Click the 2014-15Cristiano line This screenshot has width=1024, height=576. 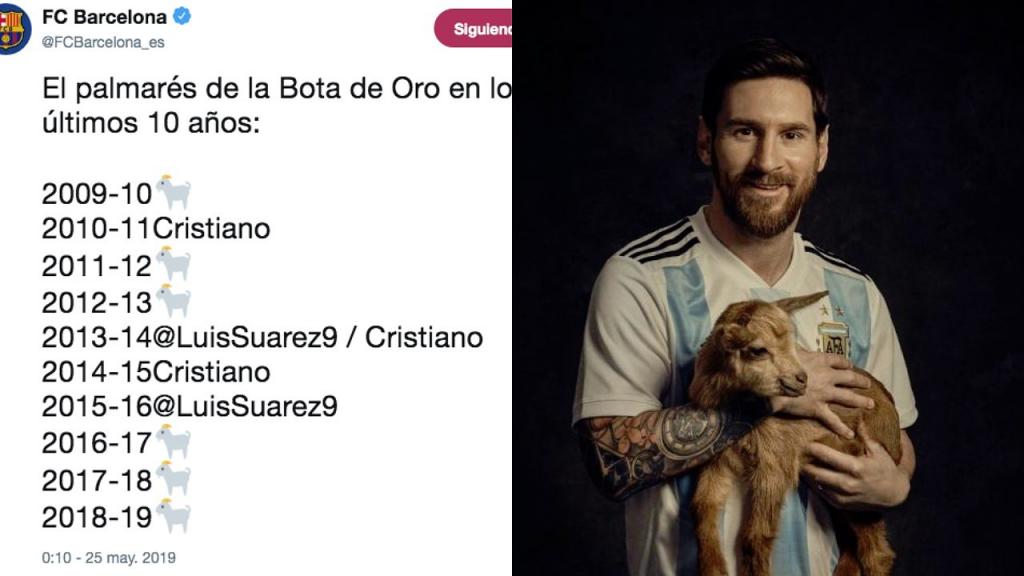tap(156, 372)
